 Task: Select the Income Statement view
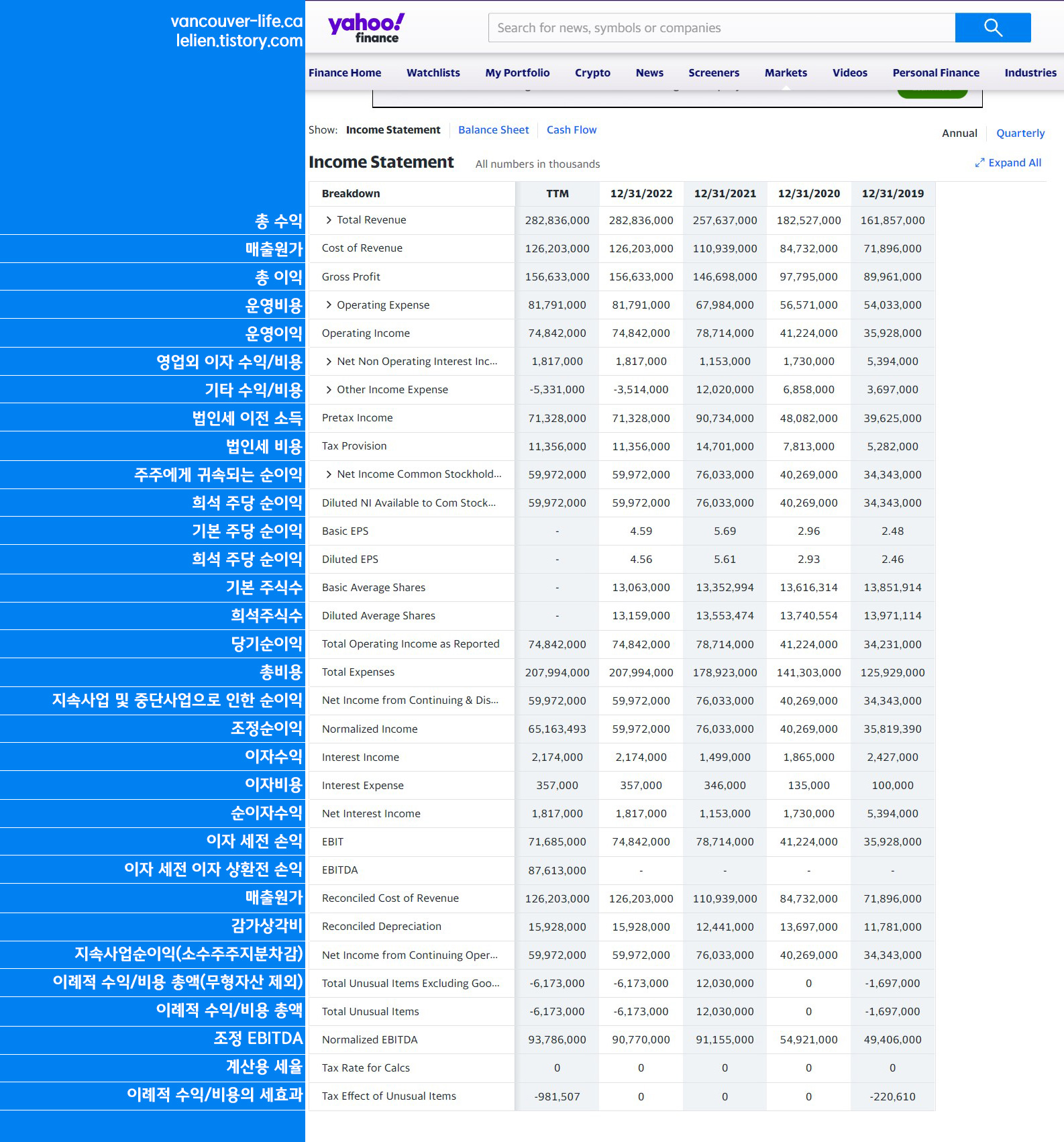[x=393, y=130]
